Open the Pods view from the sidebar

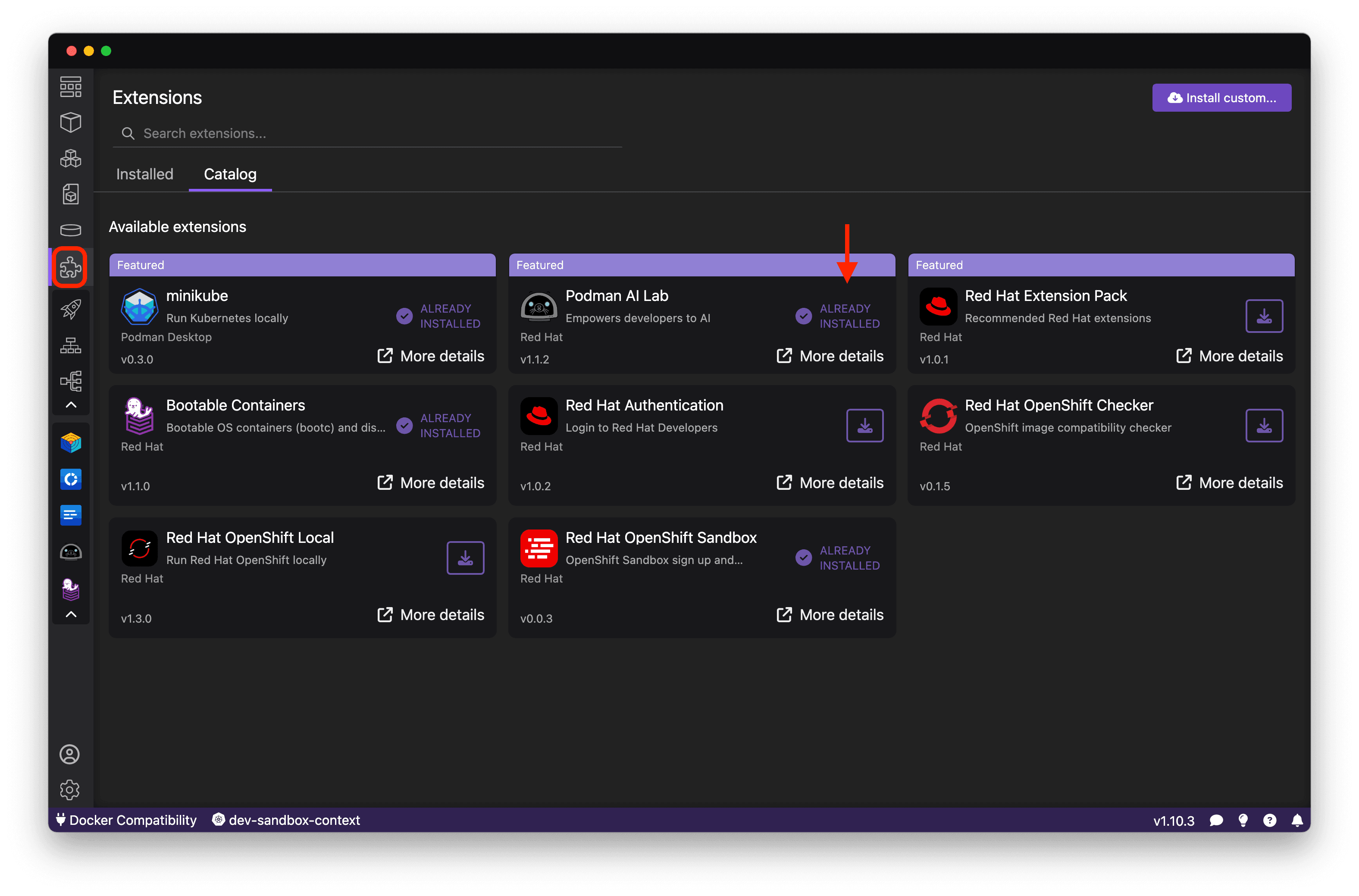(x=70, y=158)
